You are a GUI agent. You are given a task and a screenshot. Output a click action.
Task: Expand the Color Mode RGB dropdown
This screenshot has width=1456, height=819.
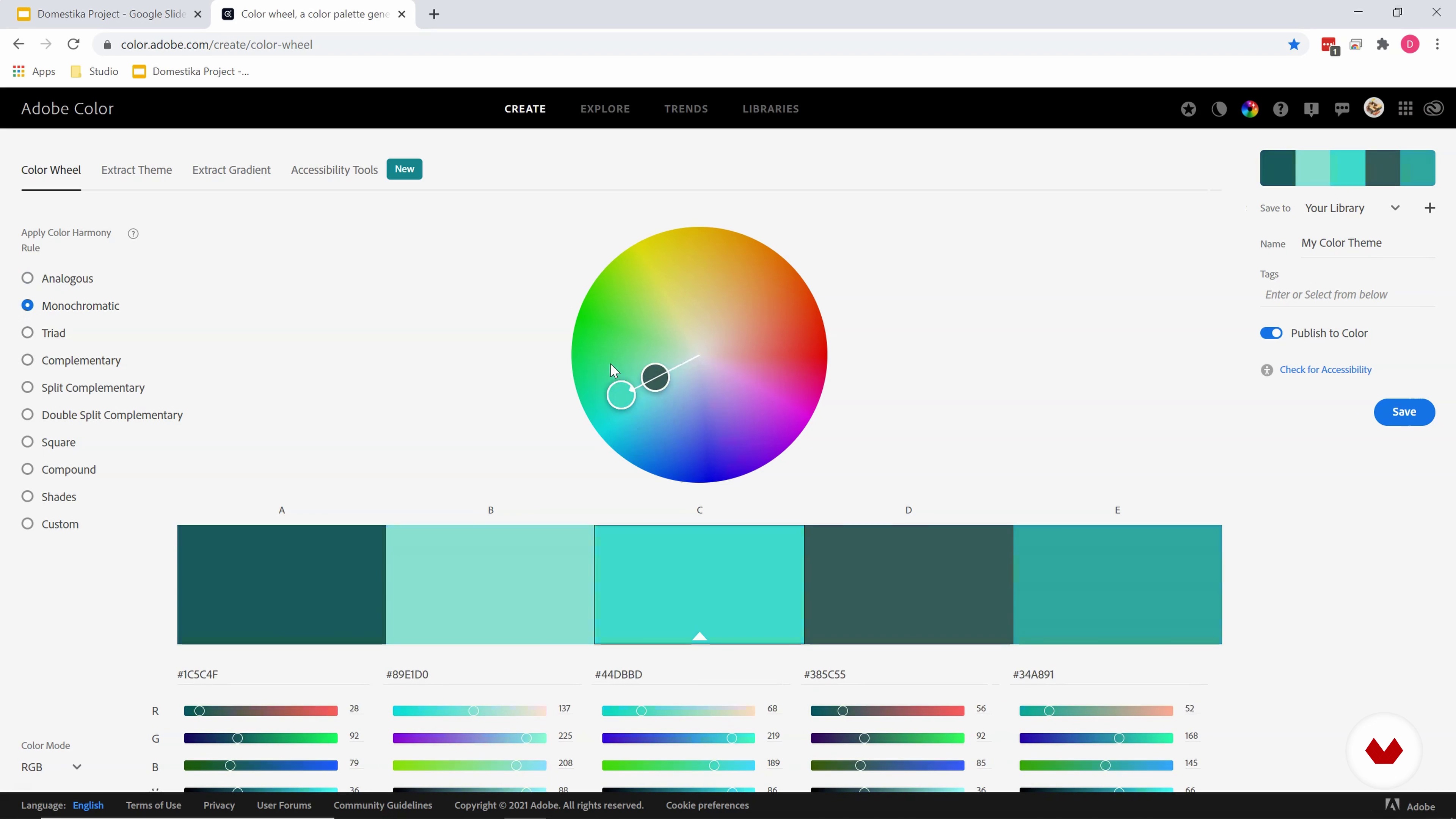[x=52, y=767]
